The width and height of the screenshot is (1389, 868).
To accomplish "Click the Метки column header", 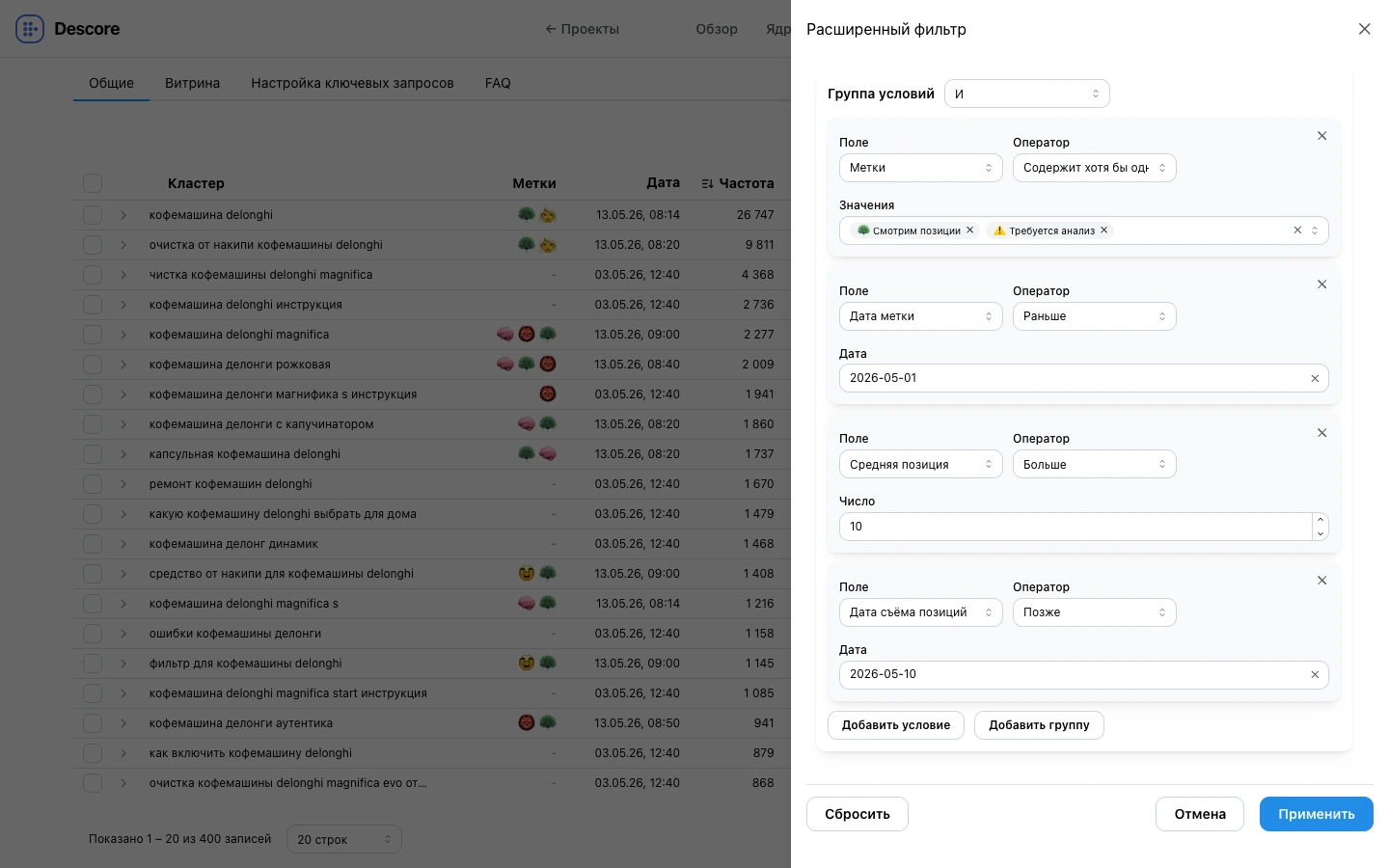I will click(534, 183).
